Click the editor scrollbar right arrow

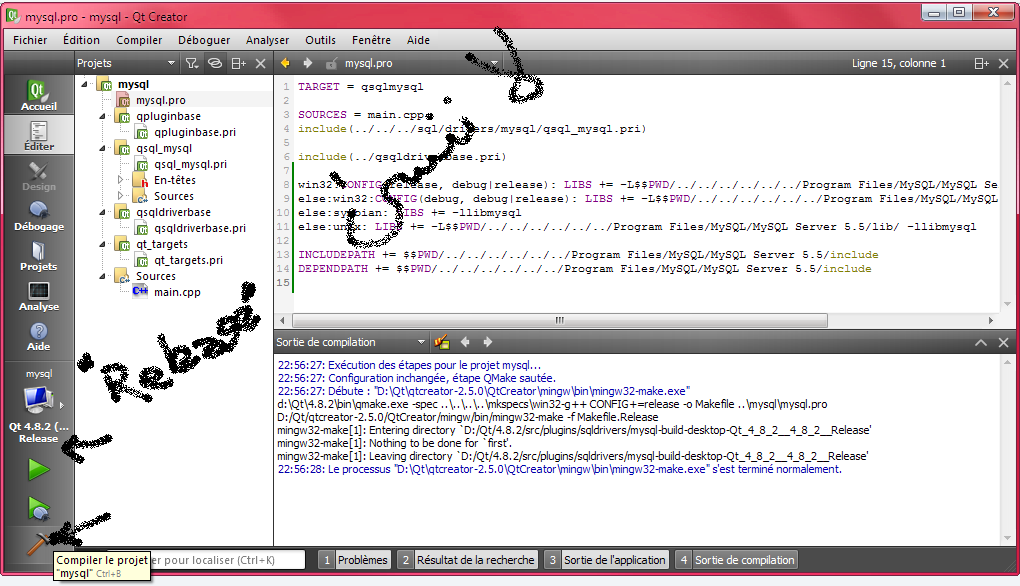click(x=991, y=320)
